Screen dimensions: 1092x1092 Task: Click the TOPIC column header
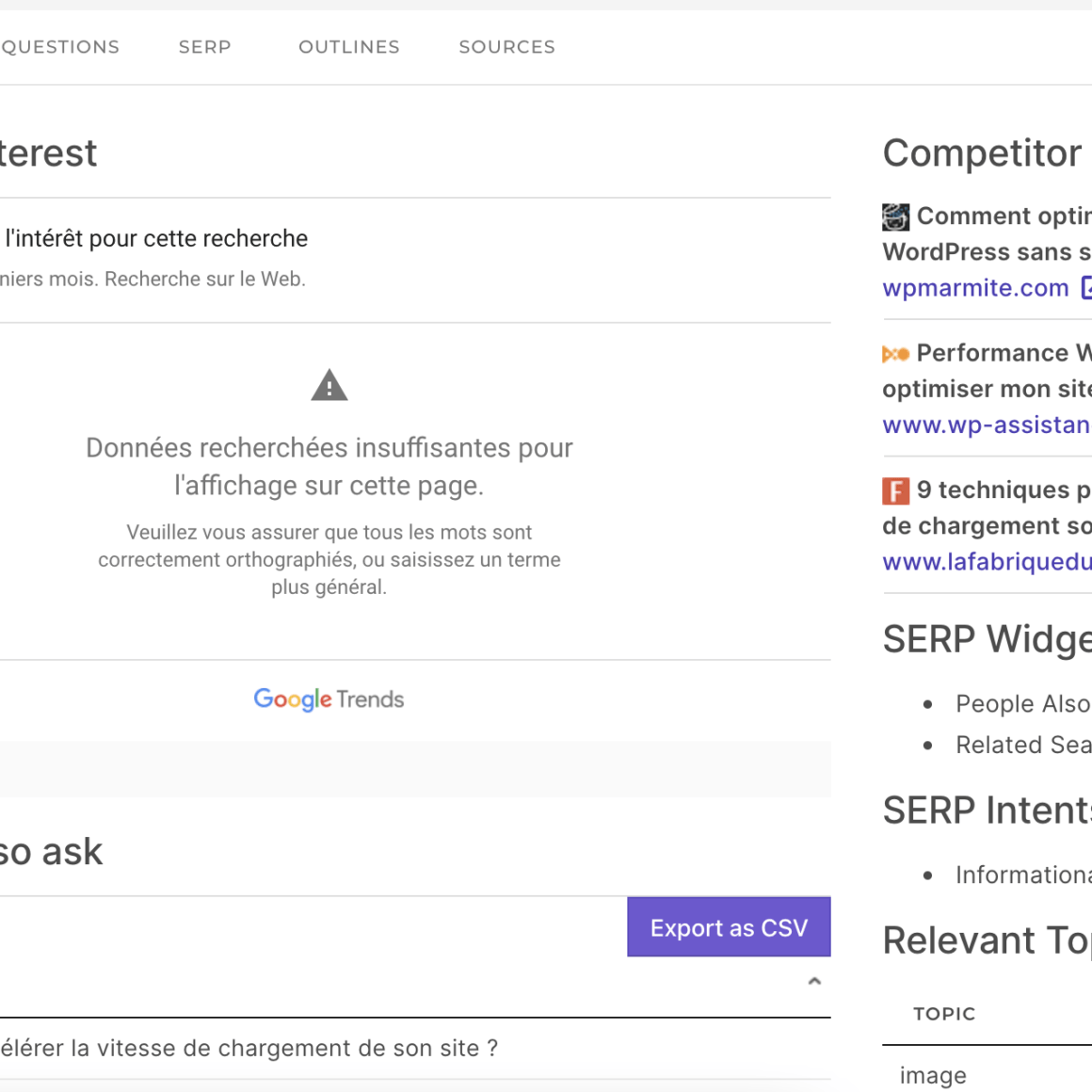944,1014
